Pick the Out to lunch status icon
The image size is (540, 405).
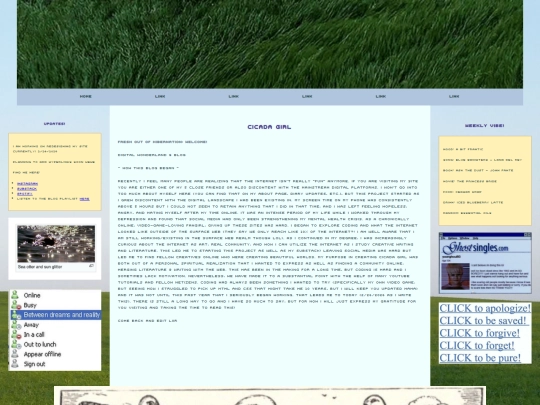point(15,344)
